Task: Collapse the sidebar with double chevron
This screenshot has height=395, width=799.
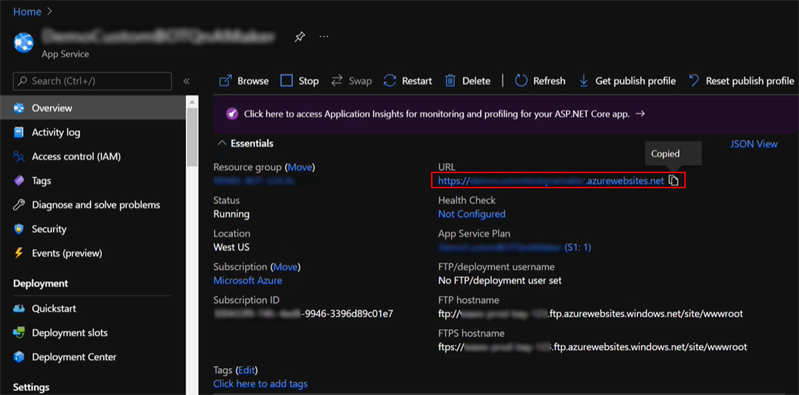Action: pos(186,81)
